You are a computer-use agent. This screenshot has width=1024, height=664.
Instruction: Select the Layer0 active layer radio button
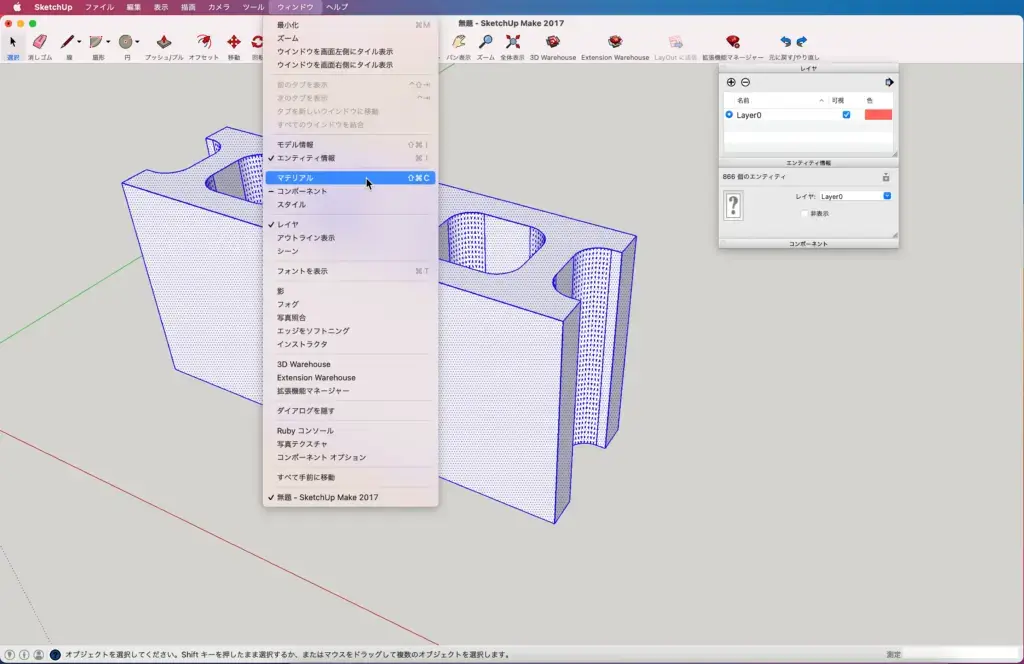point(729,115)
